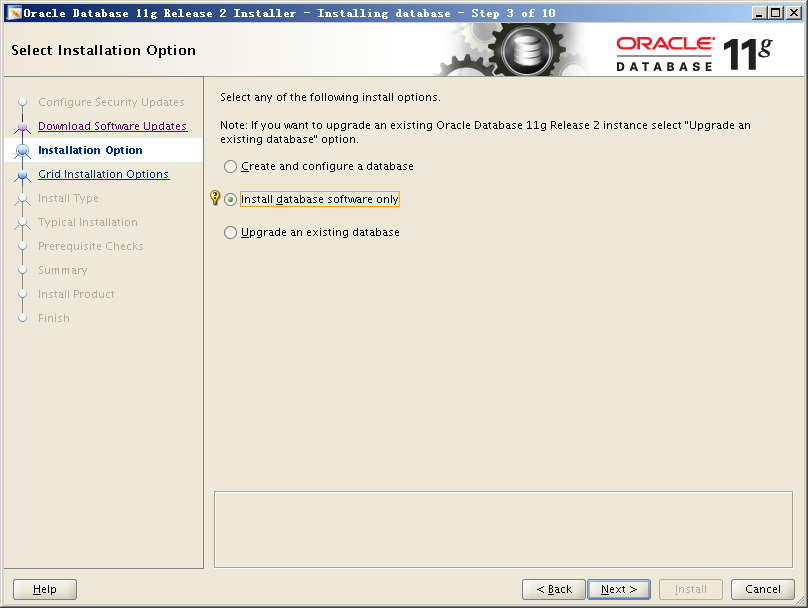Cancel the installation
The height and width of the screenshot is (608, 808).
762,589
